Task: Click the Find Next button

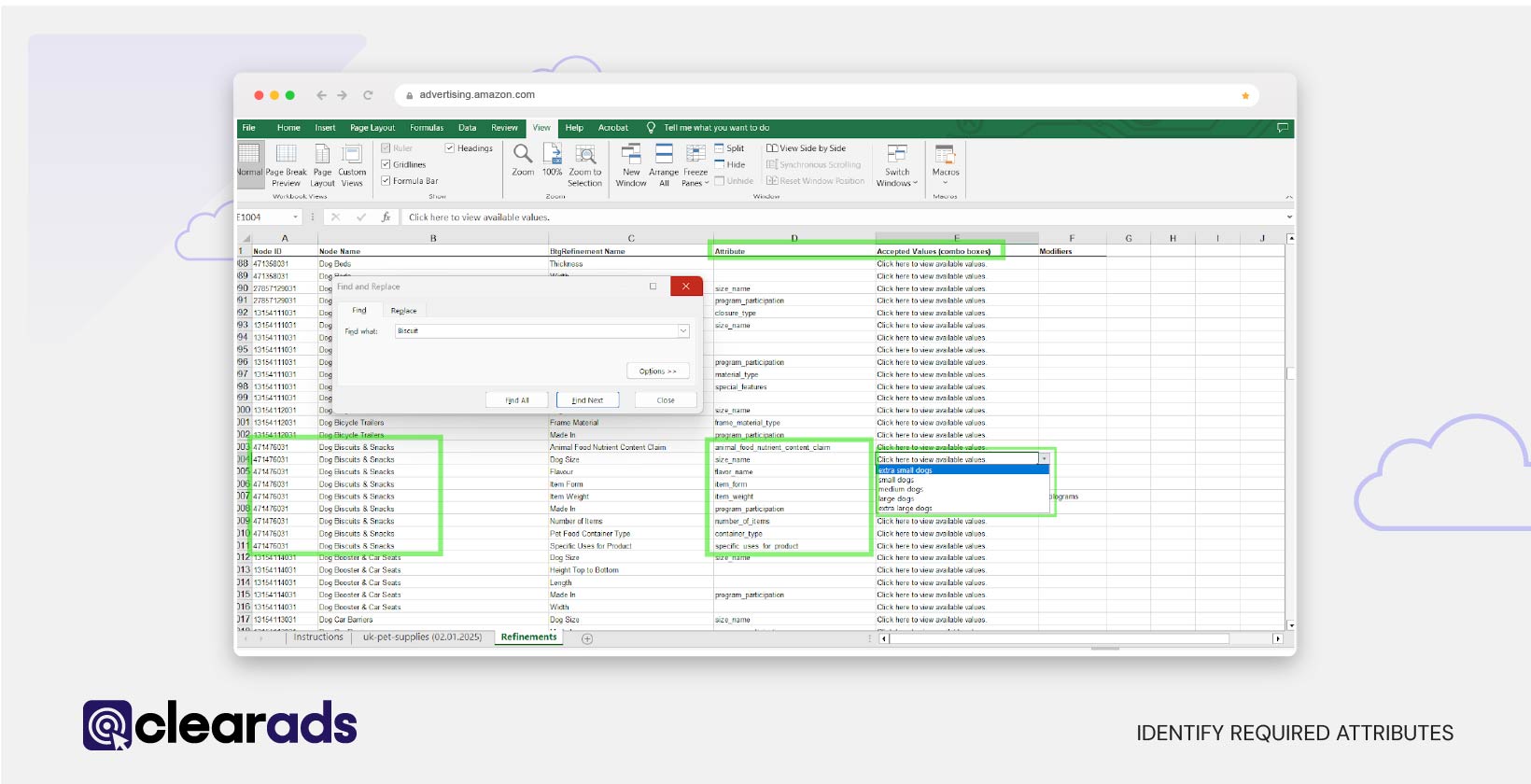Action: point(587,400)
